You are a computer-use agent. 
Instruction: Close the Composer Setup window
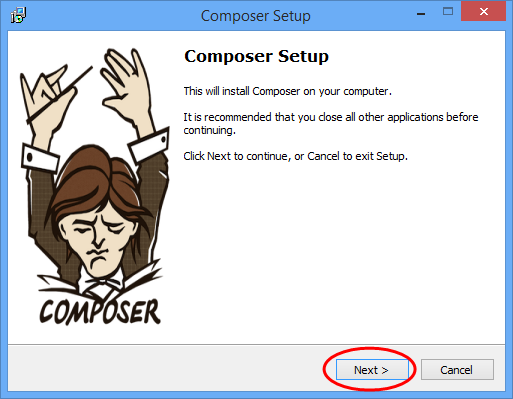484,12
